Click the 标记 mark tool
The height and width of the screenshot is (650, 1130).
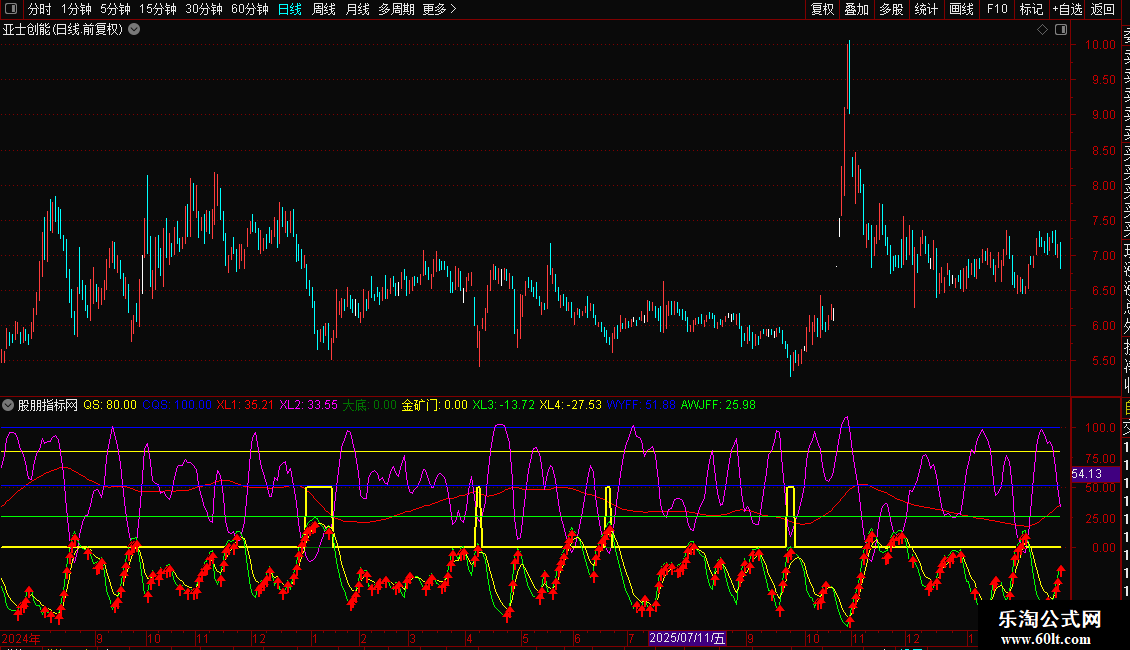click(1031, 9)
